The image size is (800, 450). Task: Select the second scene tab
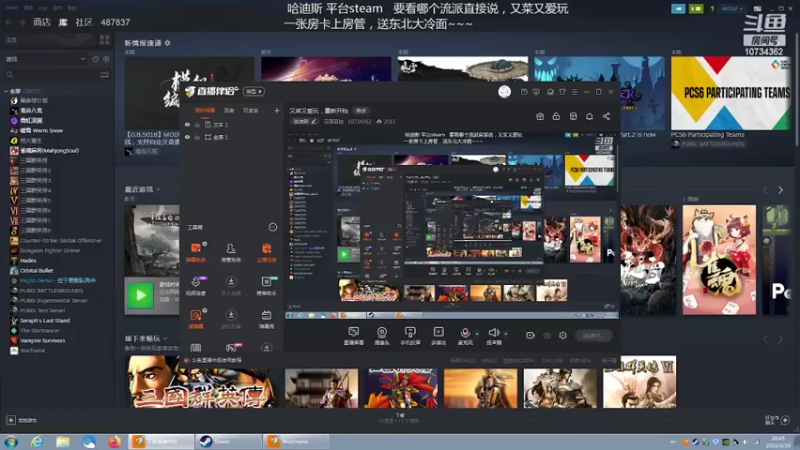[229, 110]
